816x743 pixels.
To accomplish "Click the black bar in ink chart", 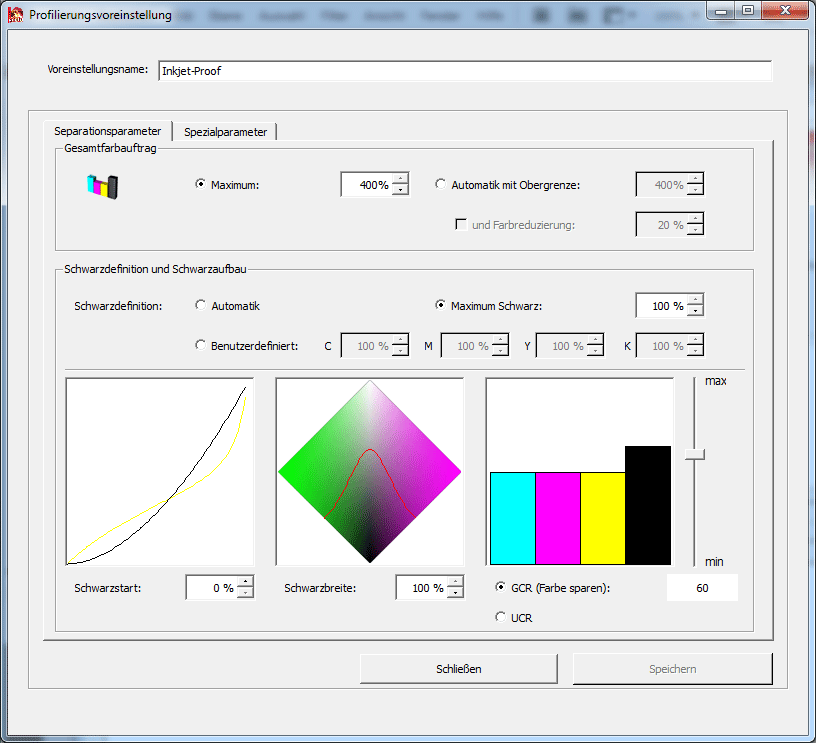I will click(648, 505).
